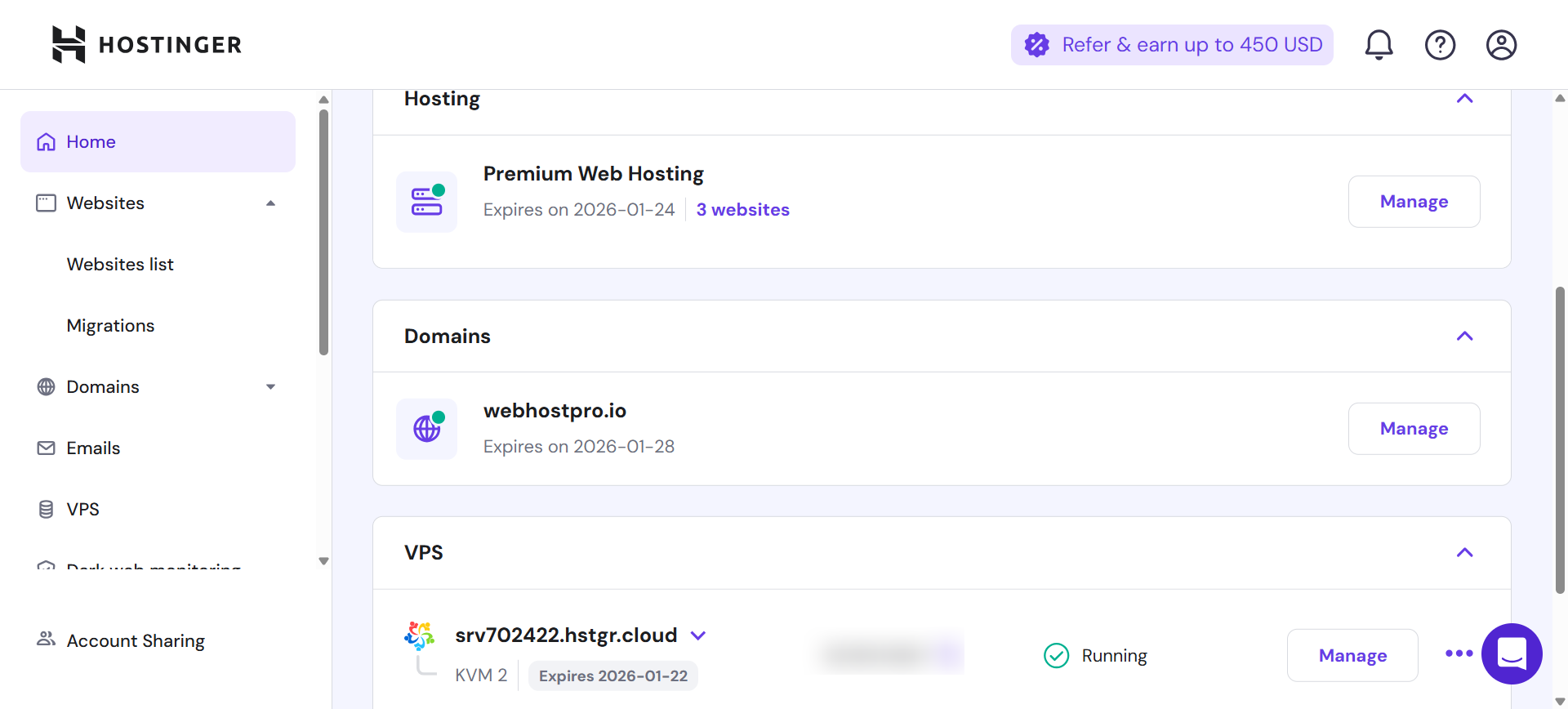Click the sidebar scrollbar thumb
Viewport: 1568px width, 709px height.
click(x=323, y=233)
